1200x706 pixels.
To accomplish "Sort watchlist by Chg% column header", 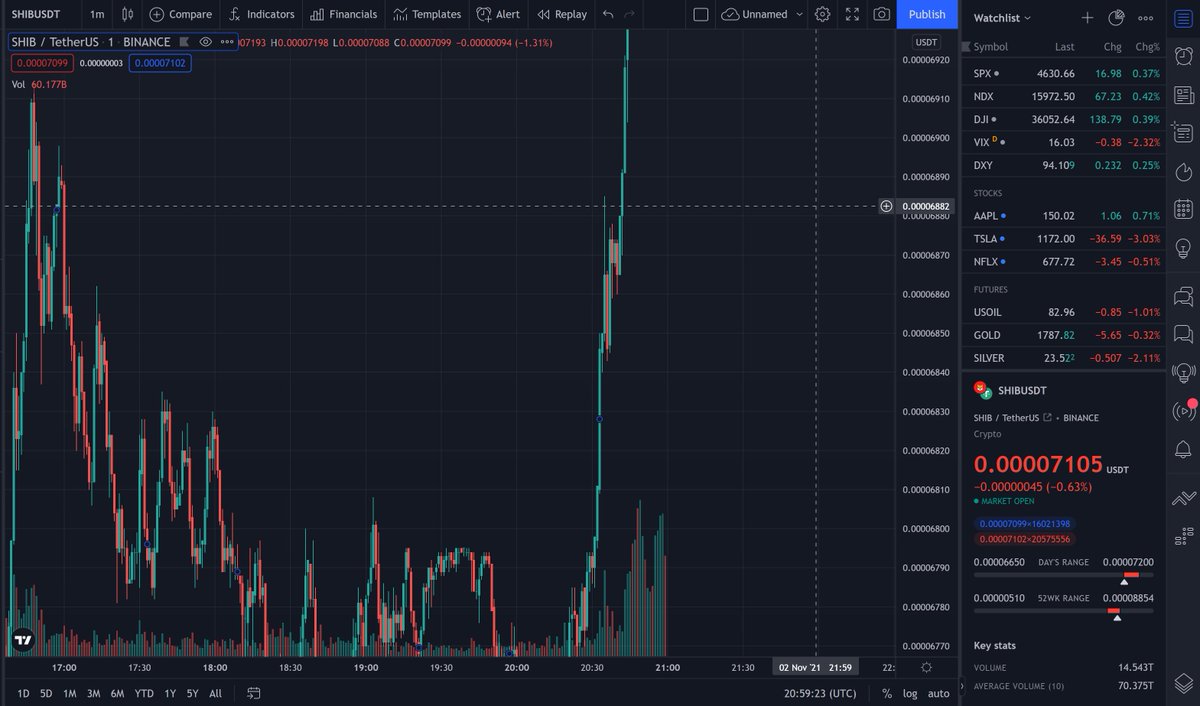I will pyautogui.click(x=1147, y=47).
